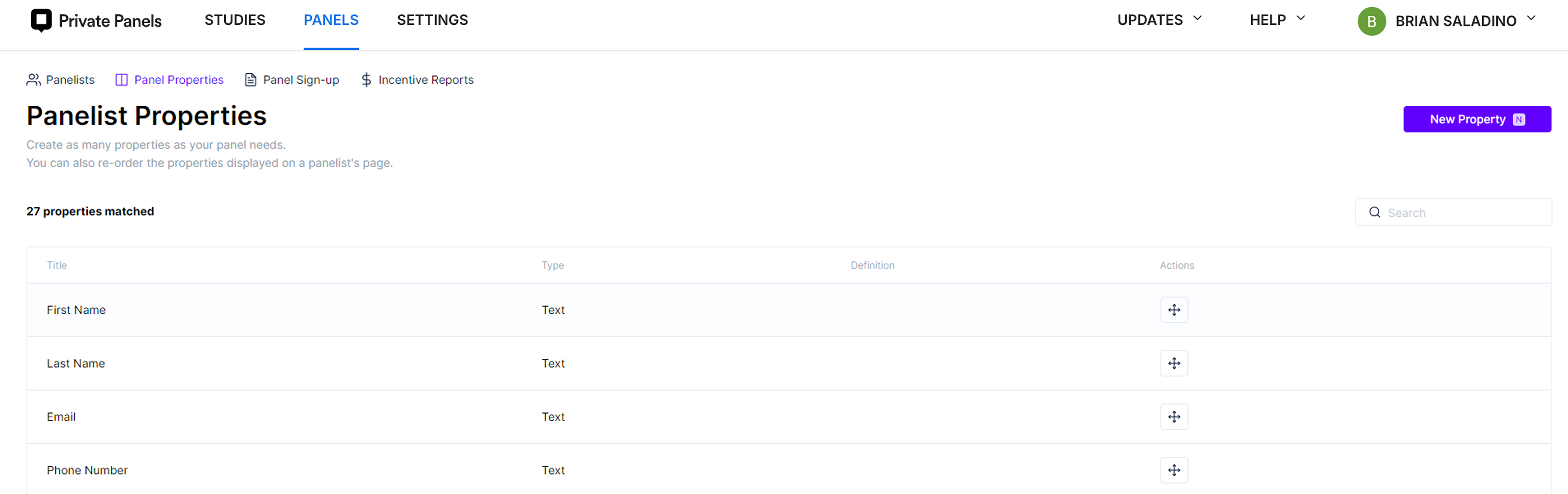This screenshot has height=494, width=1568.
Task: Click the move handle for Phone Number
Action: point(1174,470)
